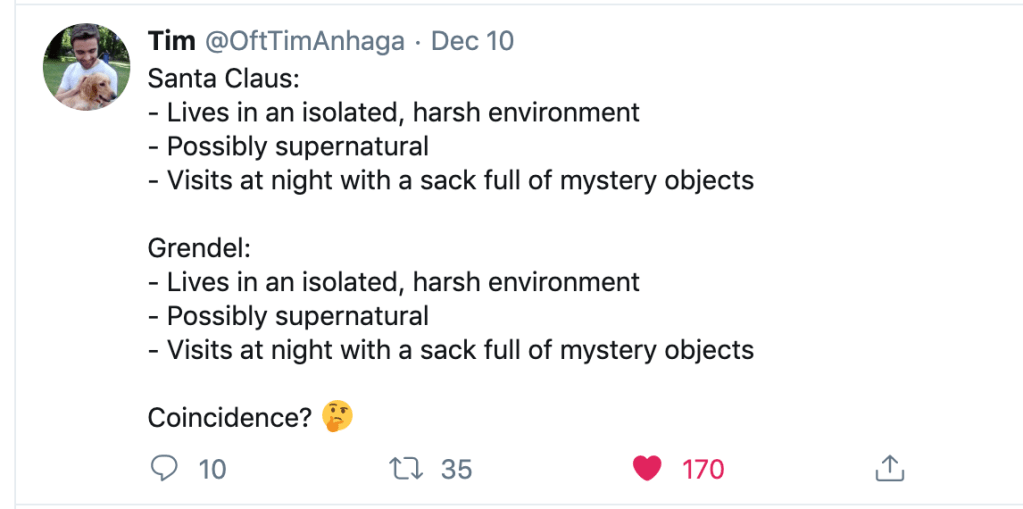This screenshot has height=509, width=1023.
Task: Click the retweet count 35
Action: [x=456, y=469]
